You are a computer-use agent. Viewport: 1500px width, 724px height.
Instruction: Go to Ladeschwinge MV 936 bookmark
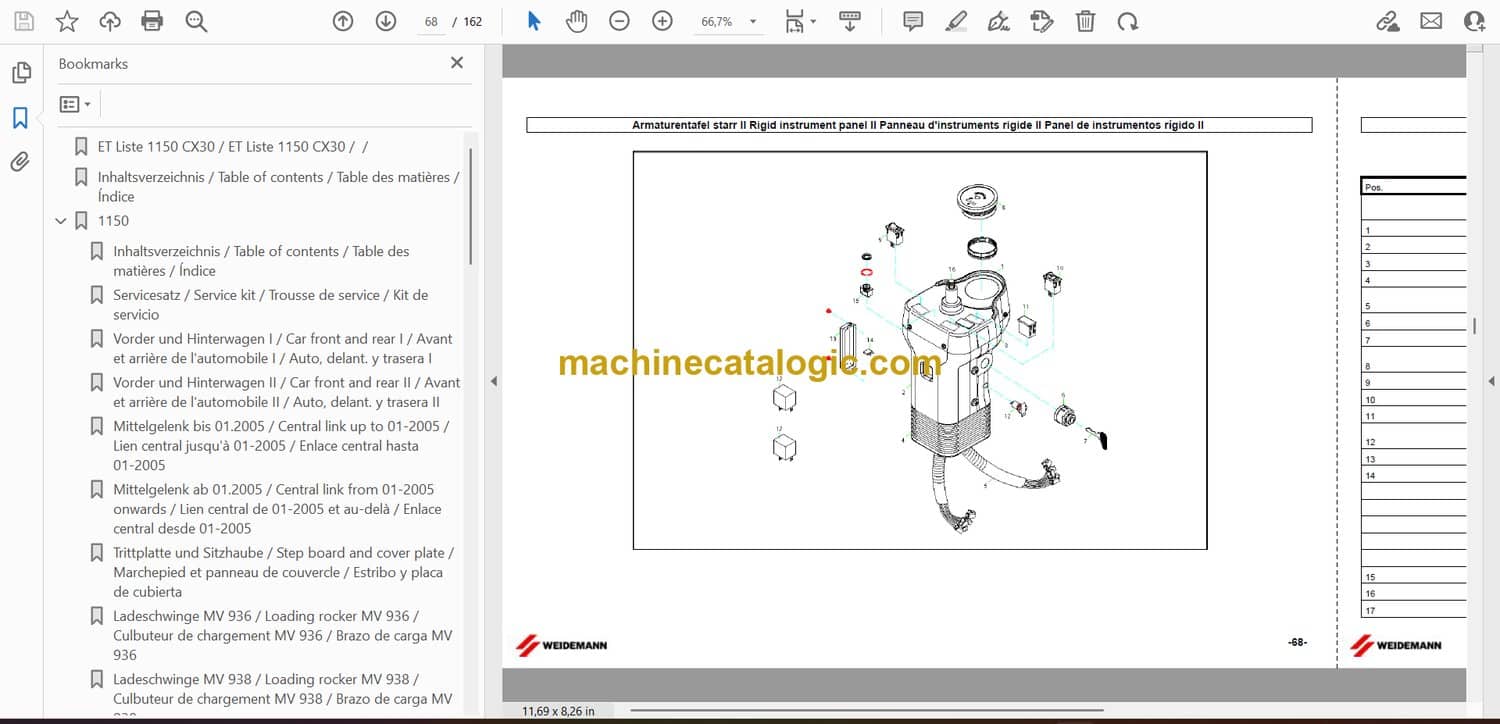(283, 635)
